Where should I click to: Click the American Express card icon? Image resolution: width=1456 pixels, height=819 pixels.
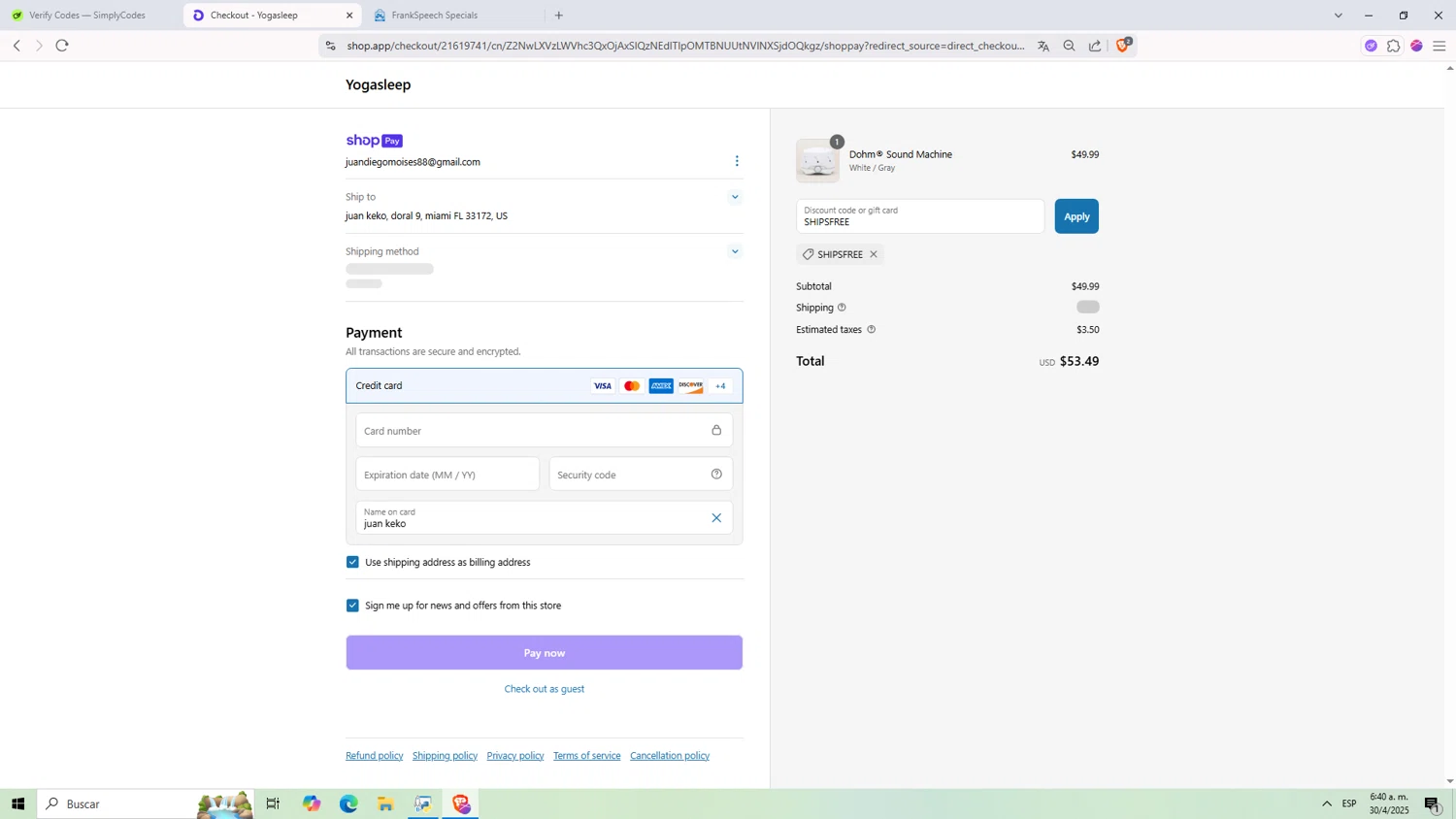coord(661,386)
